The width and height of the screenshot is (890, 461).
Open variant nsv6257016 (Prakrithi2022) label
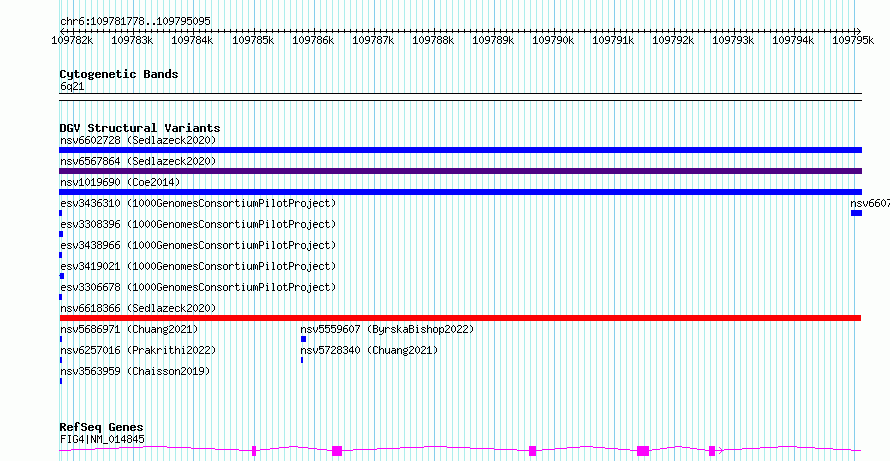tap(138, 350)
